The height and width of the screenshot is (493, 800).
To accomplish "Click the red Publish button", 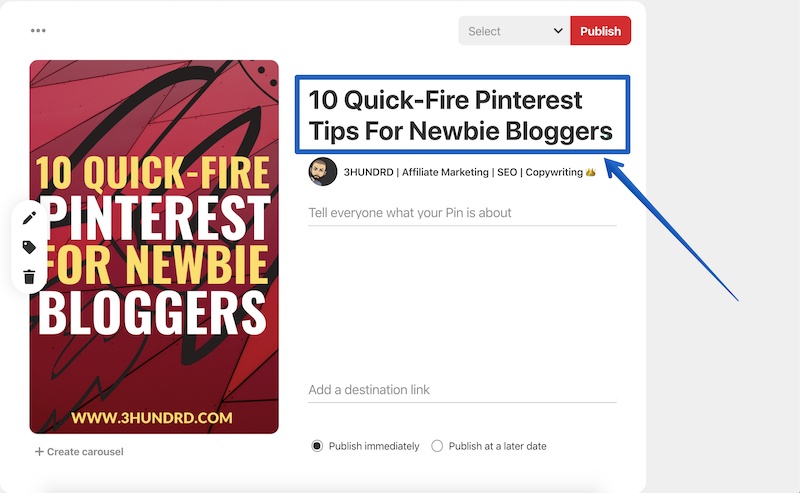I will click(x=601, y=31).
